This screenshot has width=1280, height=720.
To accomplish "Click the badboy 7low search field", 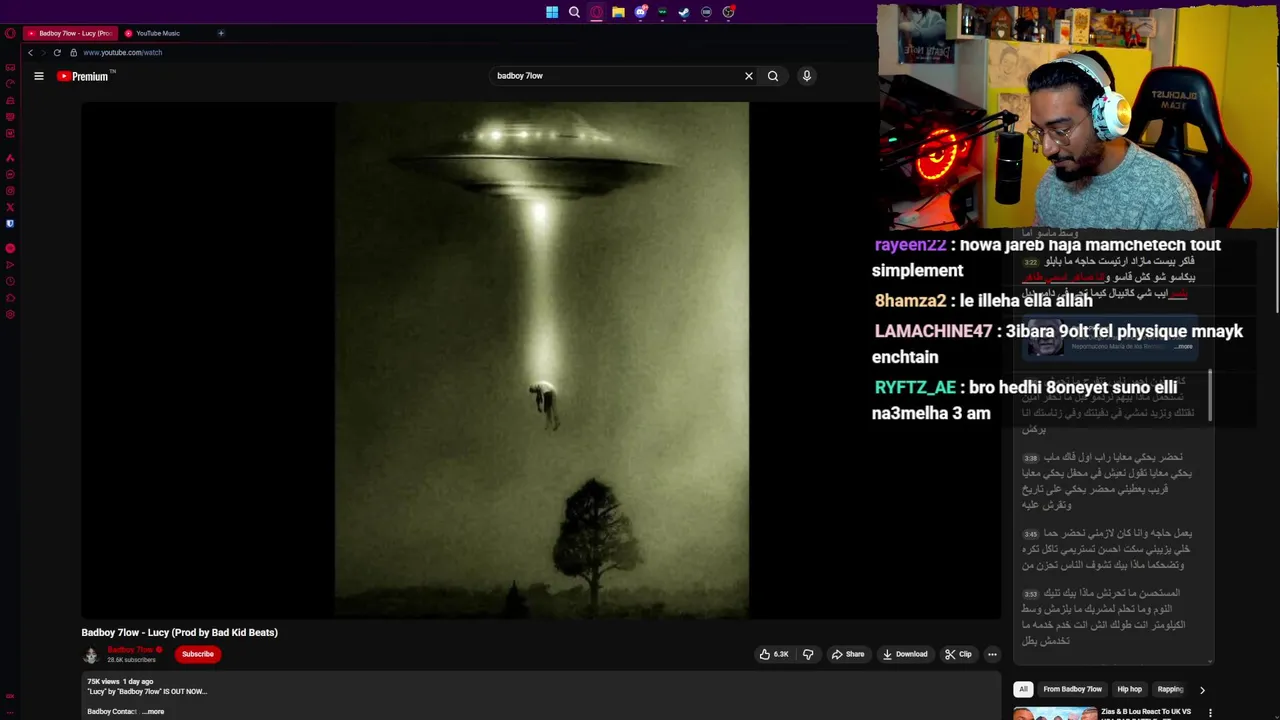I will pyautogui.click(x=615, y=76).
